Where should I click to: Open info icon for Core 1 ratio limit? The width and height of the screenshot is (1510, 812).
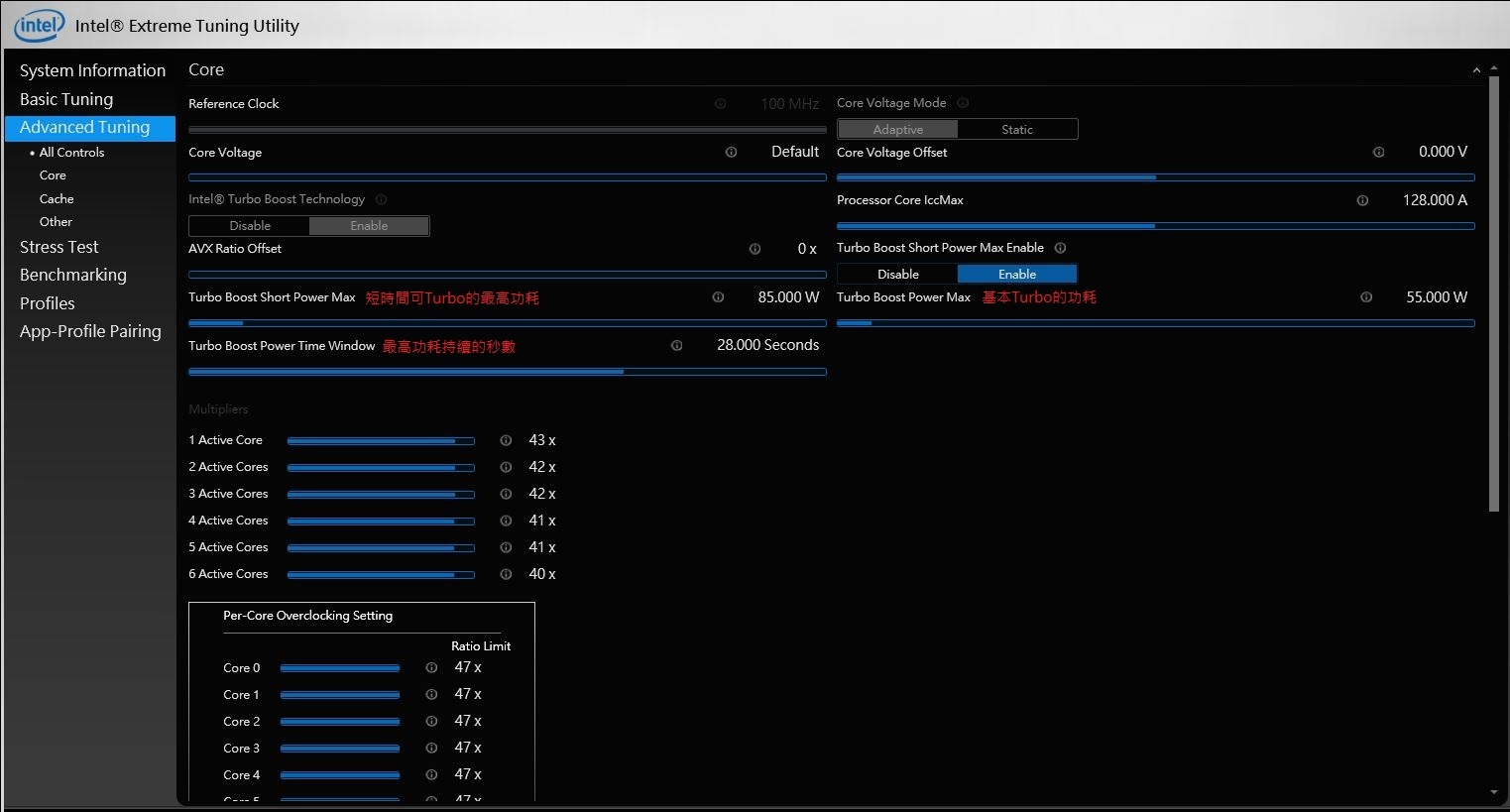431,695
